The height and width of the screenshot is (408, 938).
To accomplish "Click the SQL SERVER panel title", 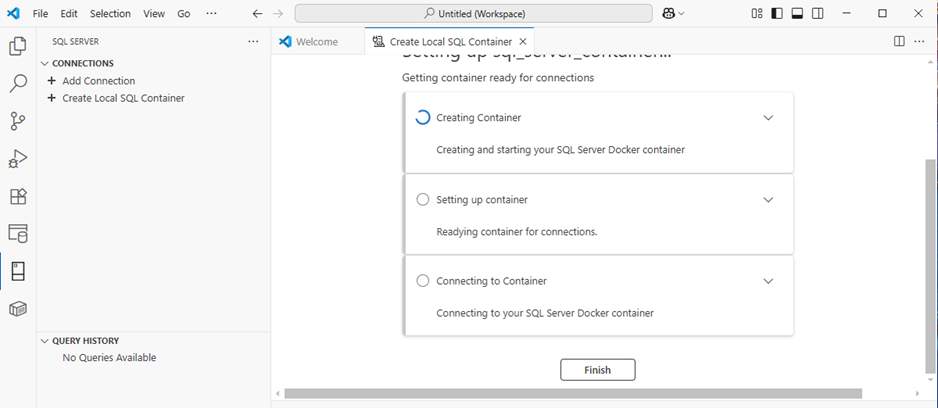I will pyautogui.click(x=75, y=42).
